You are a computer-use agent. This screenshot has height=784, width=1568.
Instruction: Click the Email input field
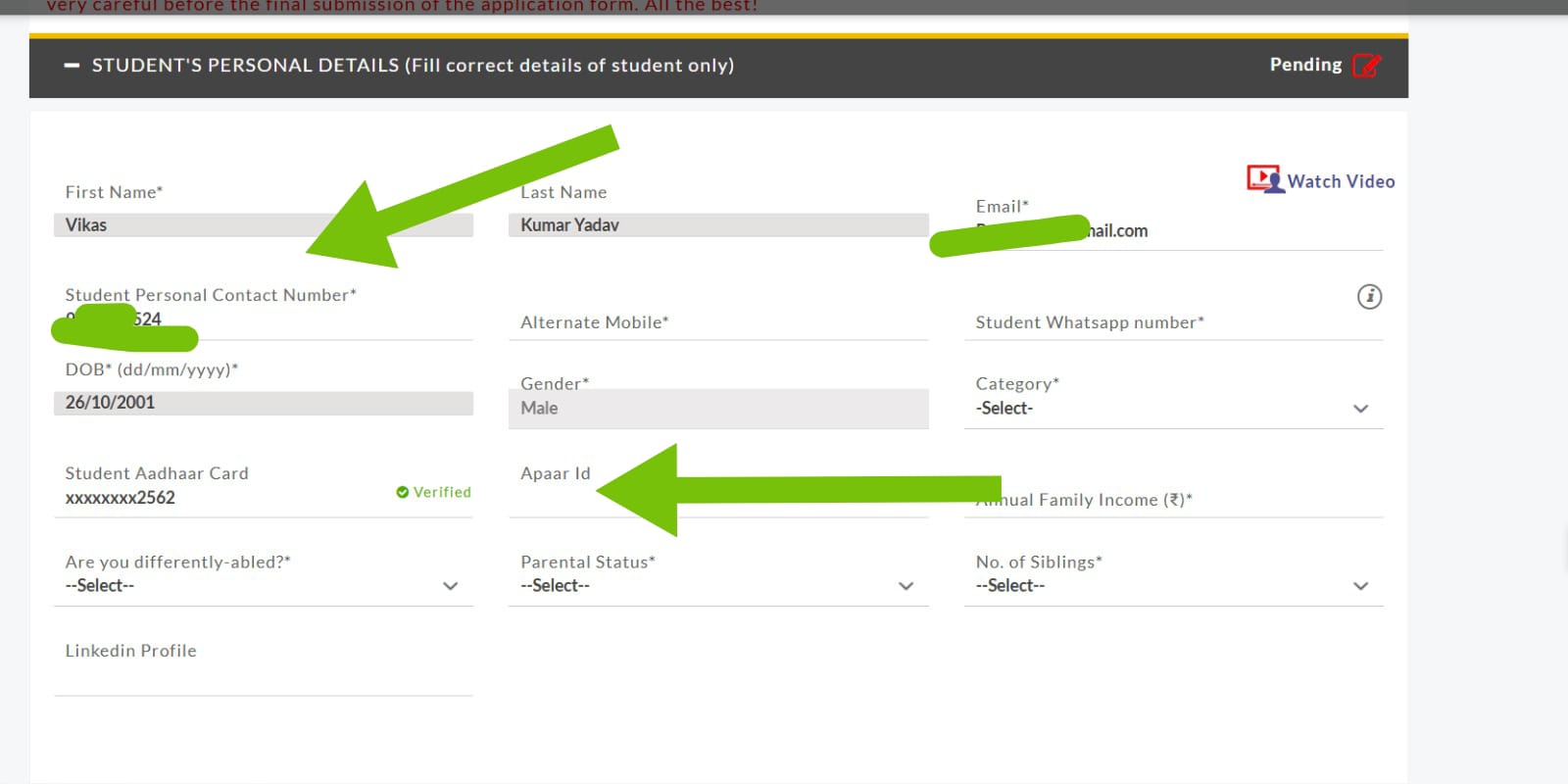(1173, 232)
